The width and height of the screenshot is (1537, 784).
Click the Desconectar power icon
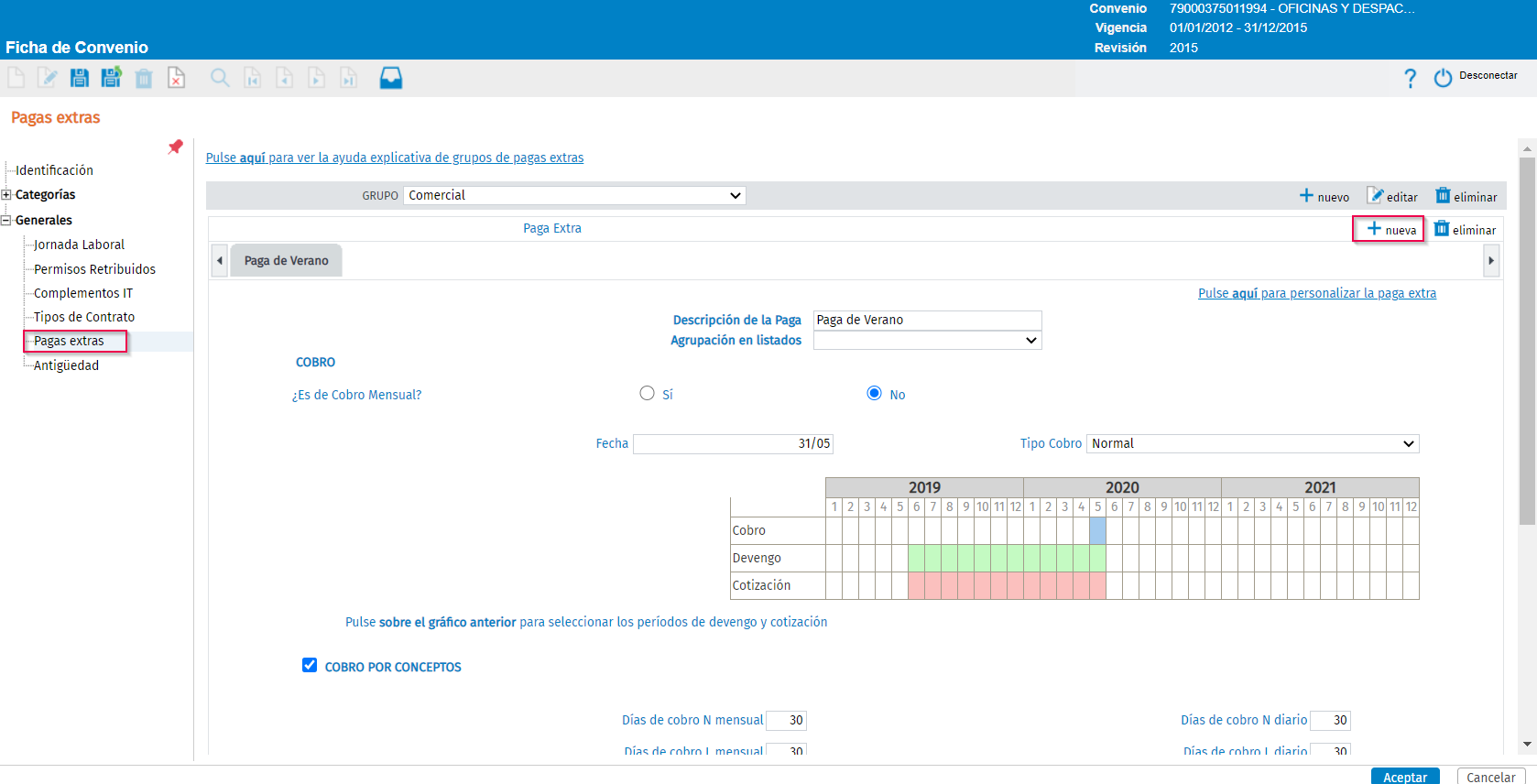[1443, 78]
